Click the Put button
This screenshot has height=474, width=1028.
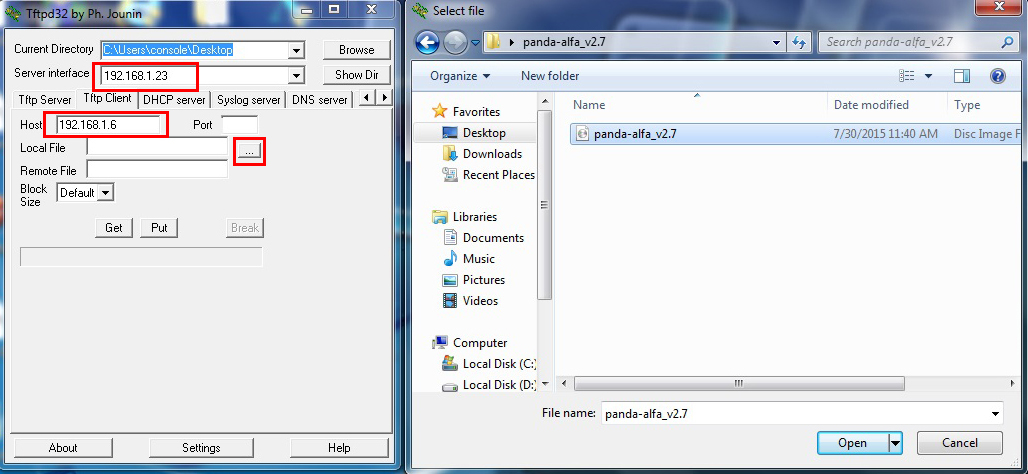click(159, 228)
